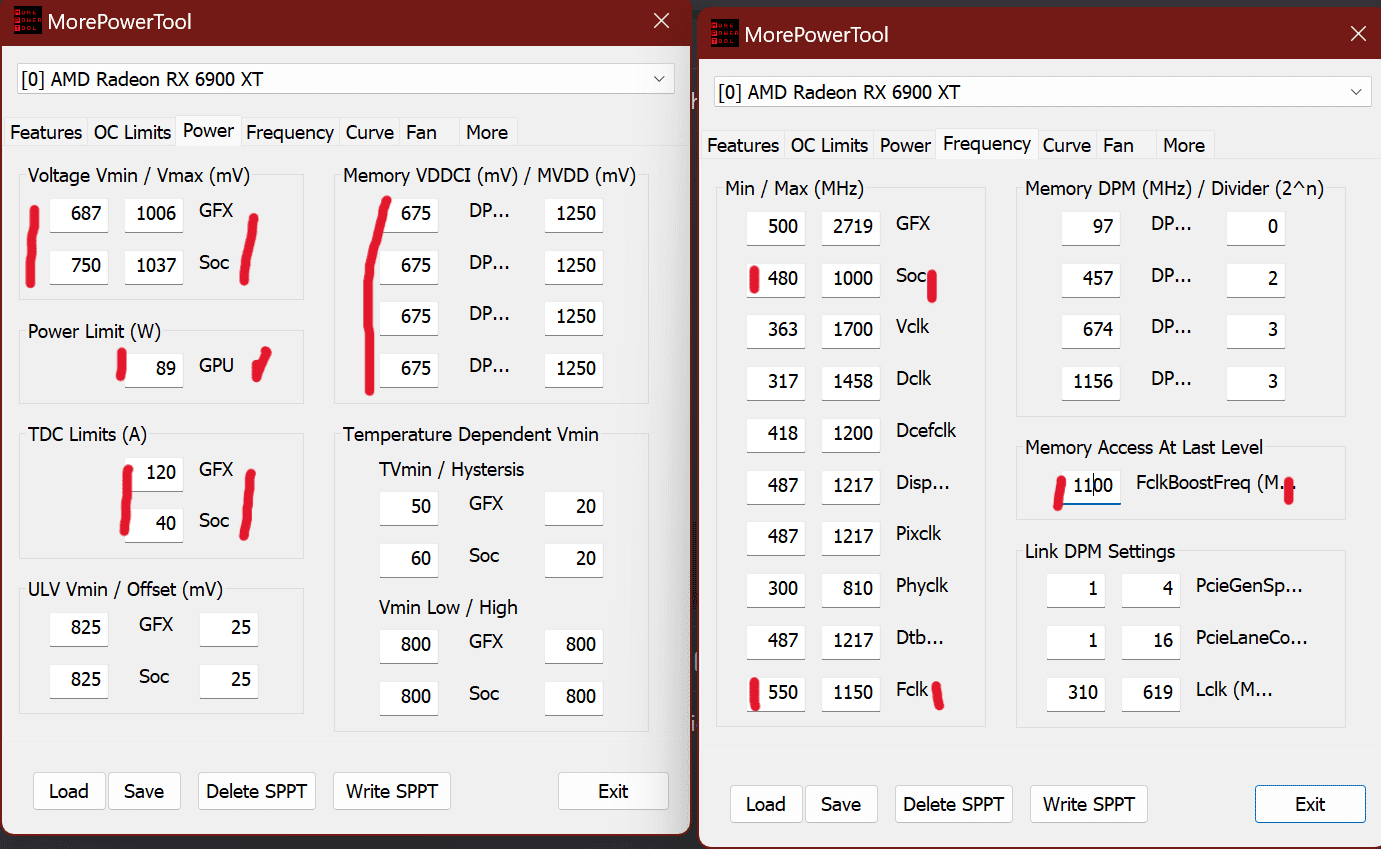Image resolution: width=1381 pixels, height=849 pixels.
Task: Open More tab in left window
Action: [487, 132]
